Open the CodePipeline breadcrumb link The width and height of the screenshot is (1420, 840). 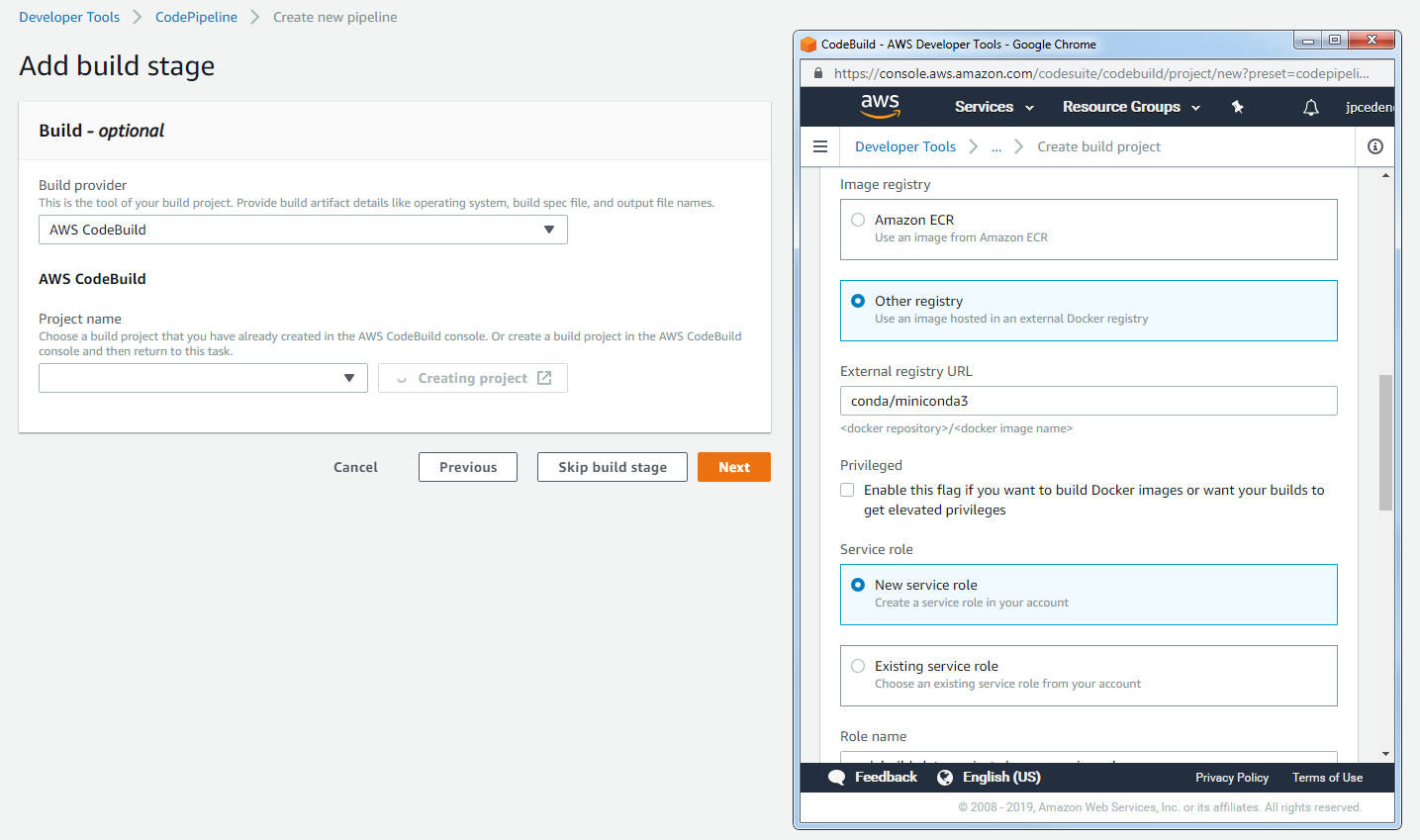[196, 17]
